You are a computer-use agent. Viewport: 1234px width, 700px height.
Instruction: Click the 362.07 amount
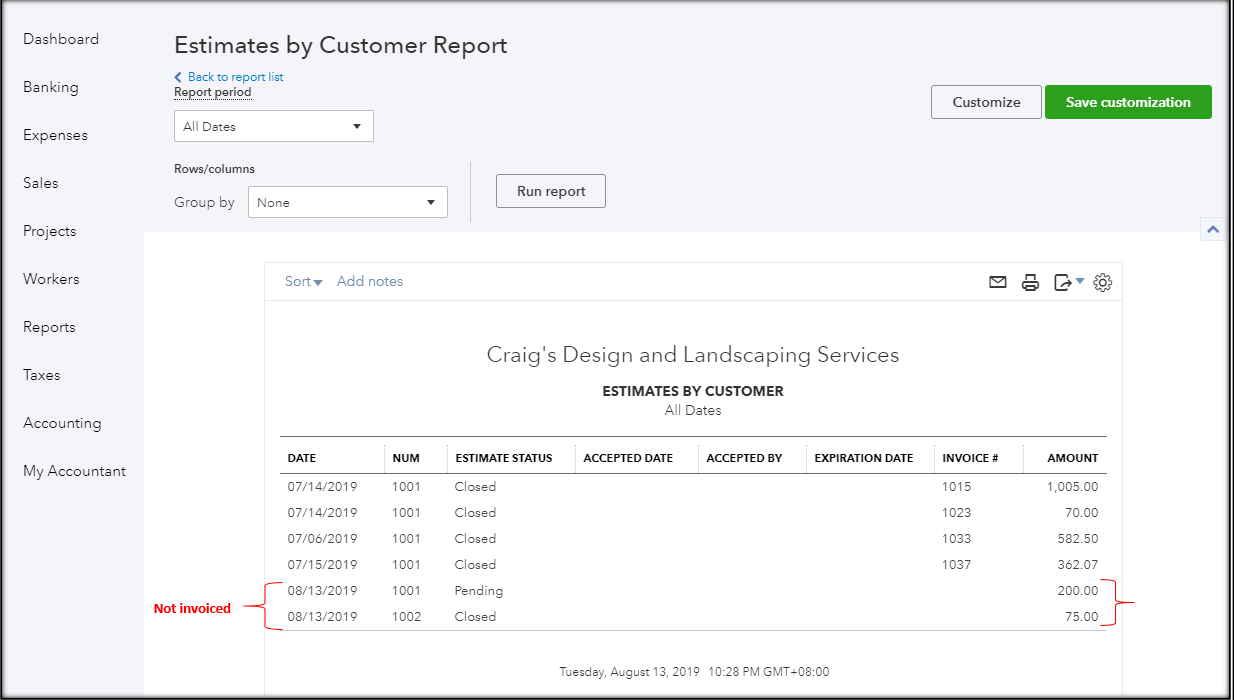1078,565
